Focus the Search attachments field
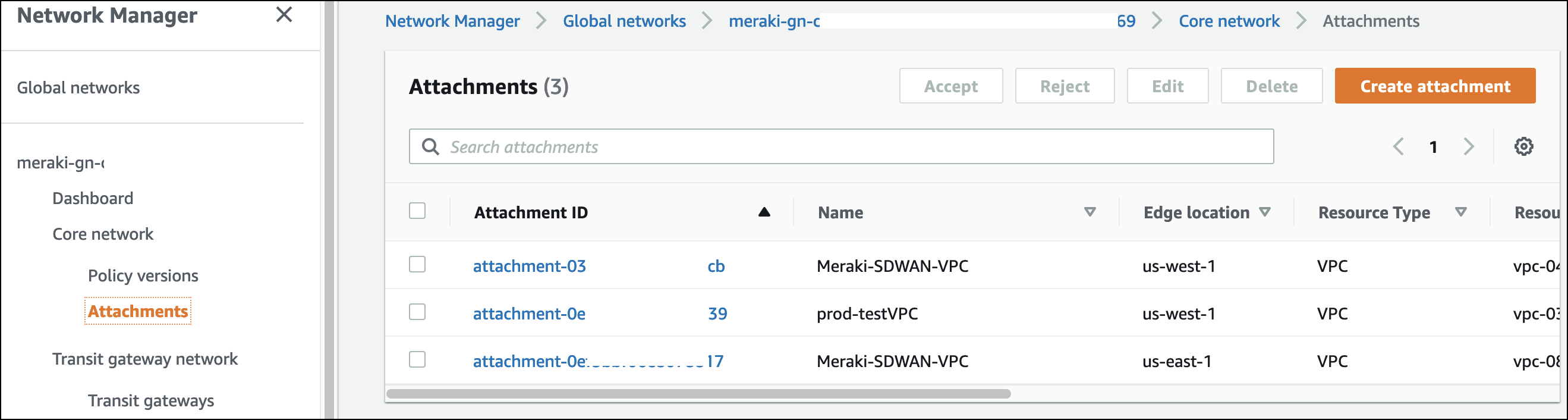 (x=852, y=146)
